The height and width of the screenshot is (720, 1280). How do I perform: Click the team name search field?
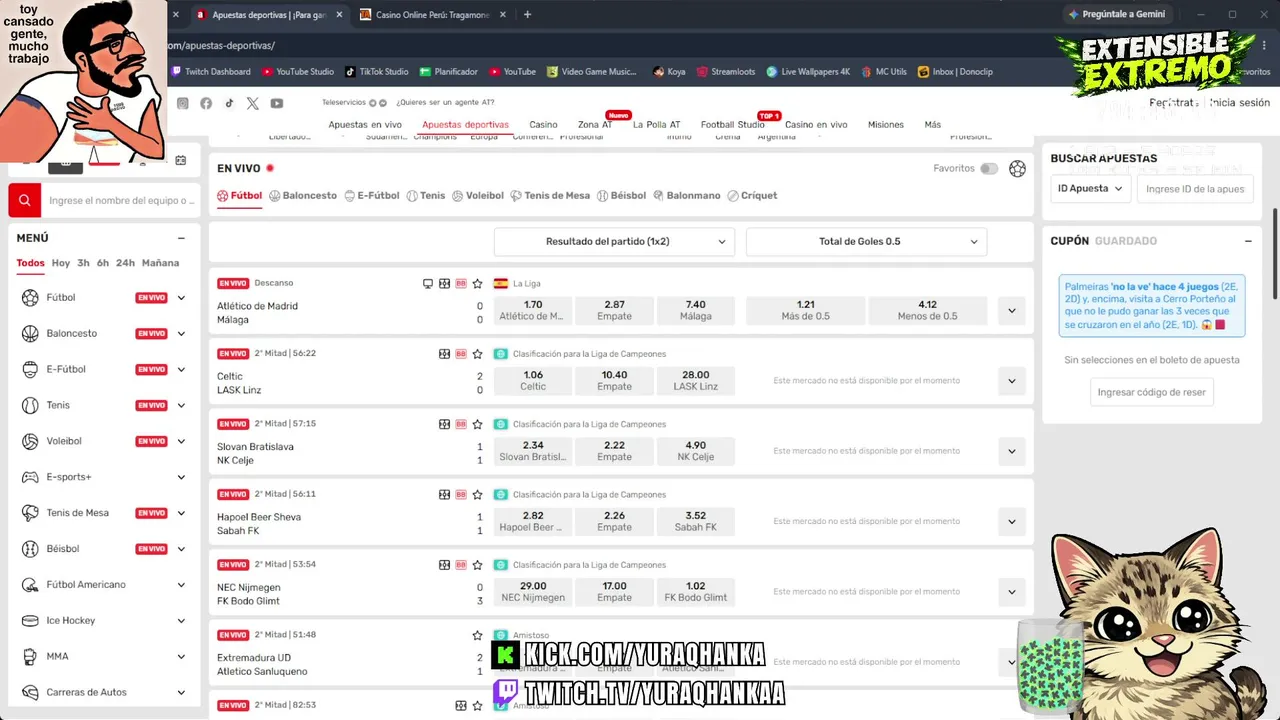tap(120, 200)
